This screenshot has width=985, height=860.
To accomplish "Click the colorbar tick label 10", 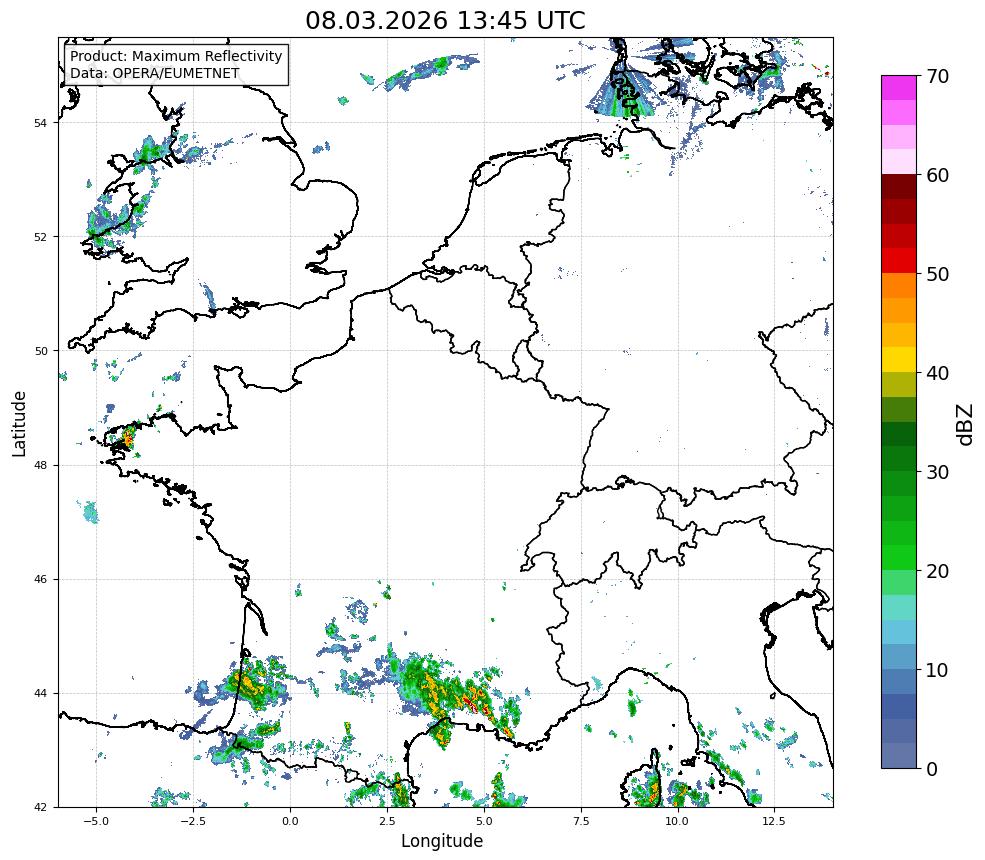I will coord(937,670).
